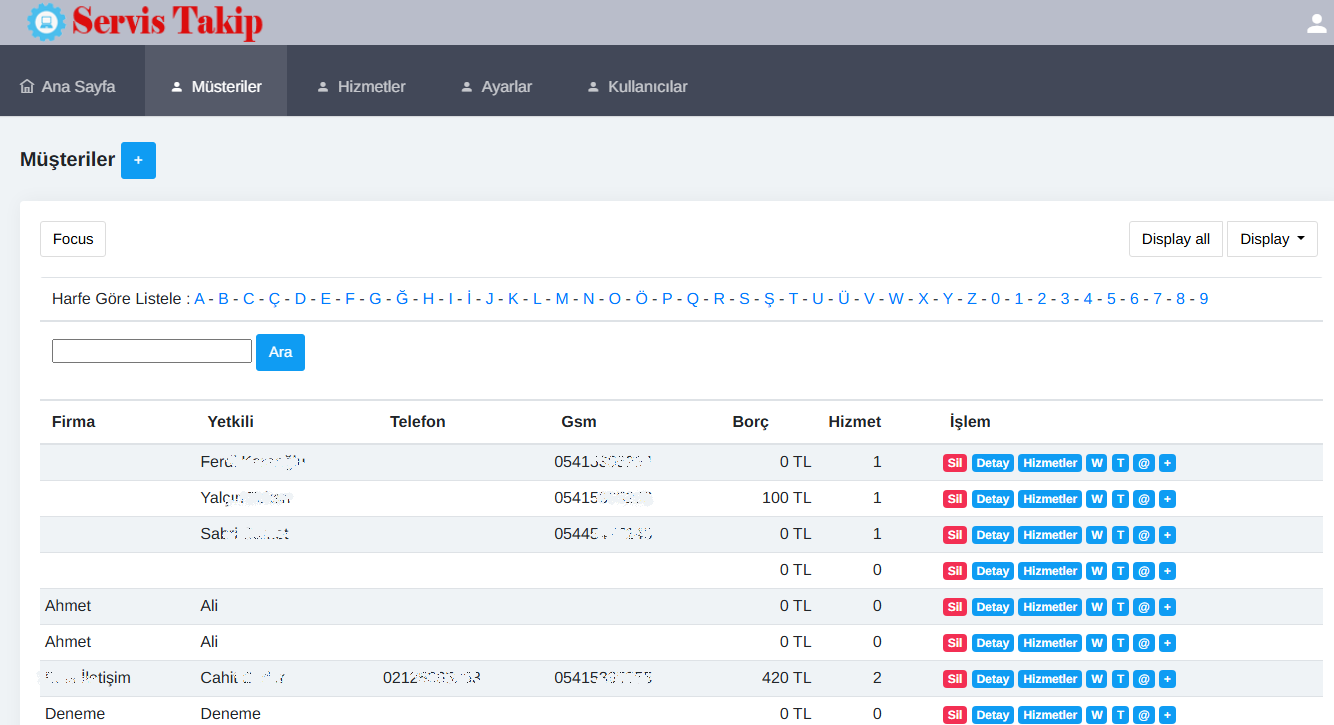This screenshot has height=725, width=1334.
Task: Delete the first customer with Sil
Action: (x=955, y=463)
